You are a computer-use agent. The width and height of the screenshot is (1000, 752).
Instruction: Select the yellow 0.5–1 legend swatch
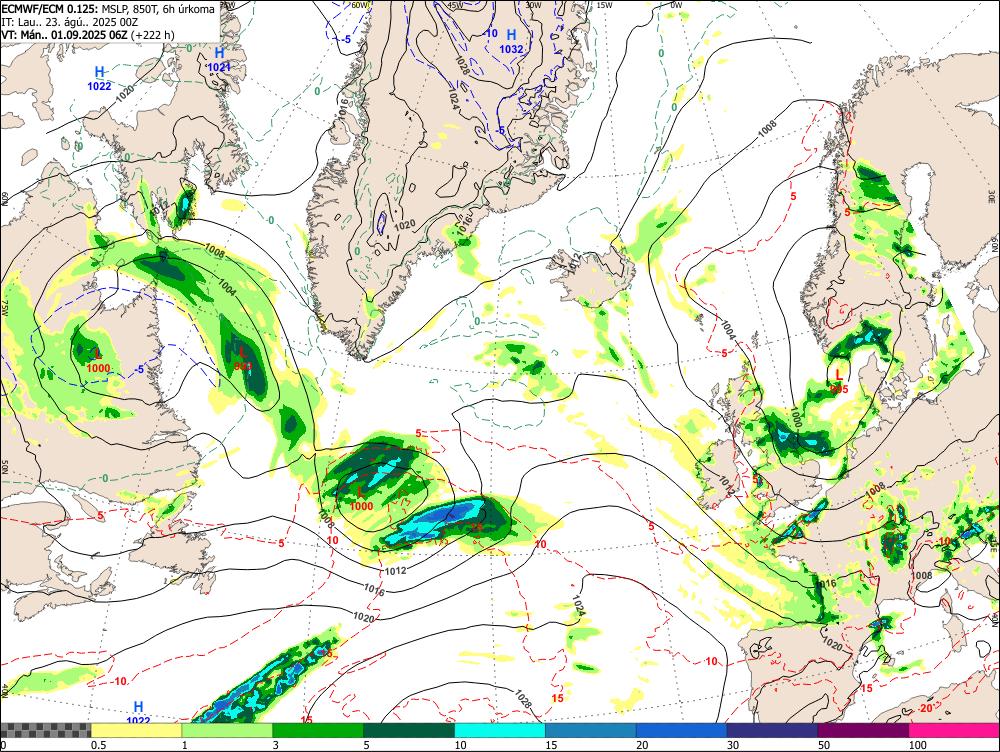(136, 730)
